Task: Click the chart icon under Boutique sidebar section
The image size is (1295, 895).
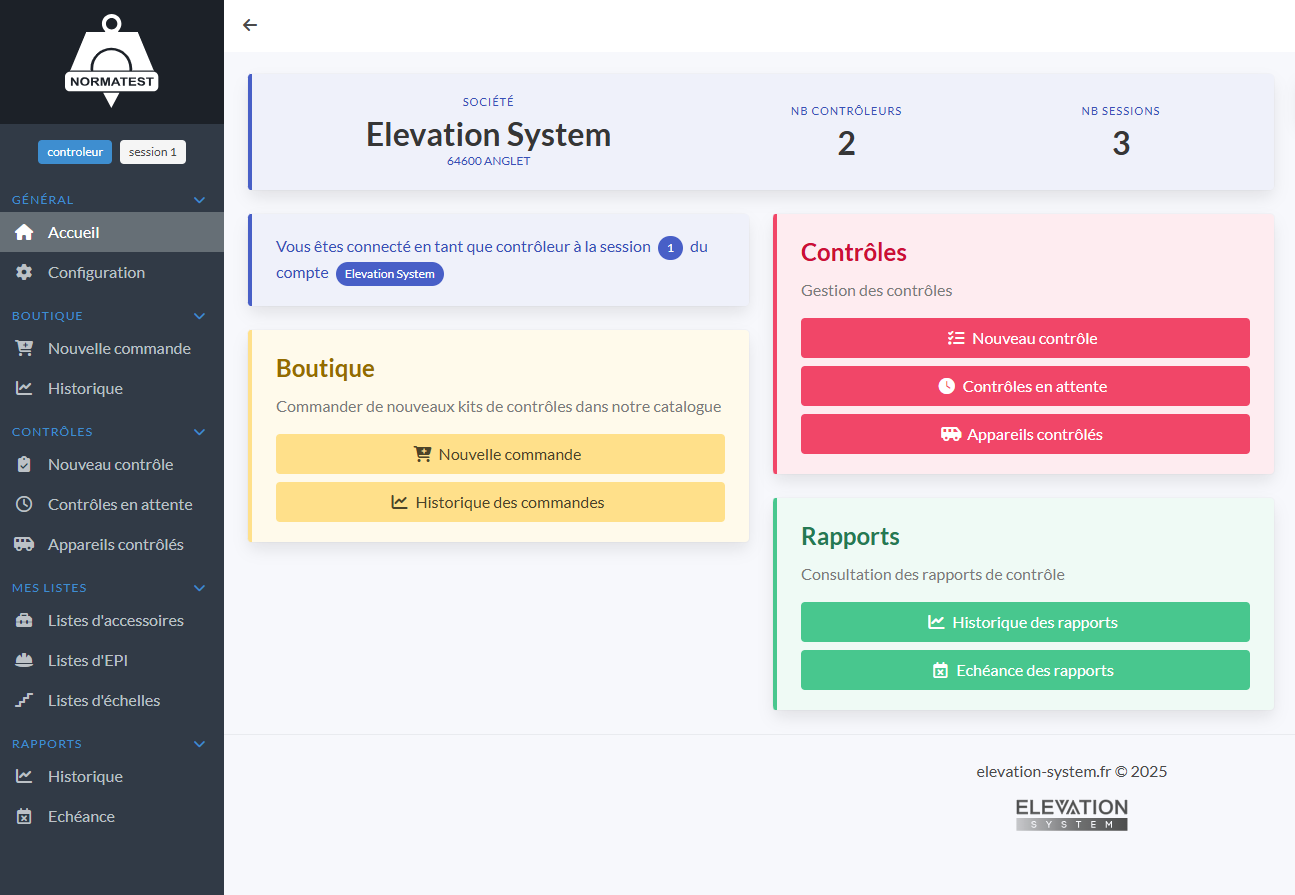Action: 24,388
